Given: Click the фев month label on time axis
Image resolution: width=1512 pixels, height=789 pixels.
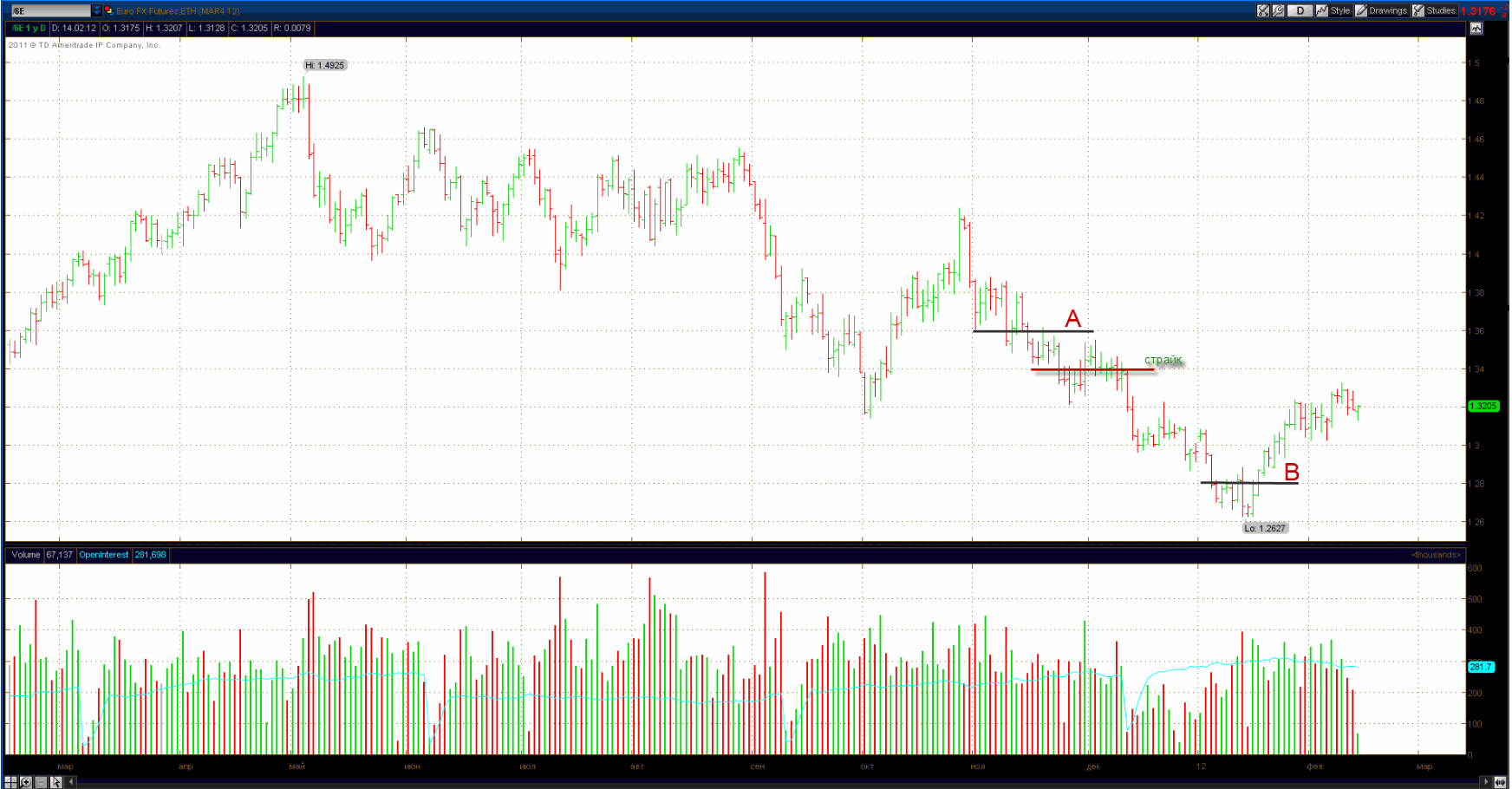Looking at the screenshot, I should click(x=1314, y=766).
